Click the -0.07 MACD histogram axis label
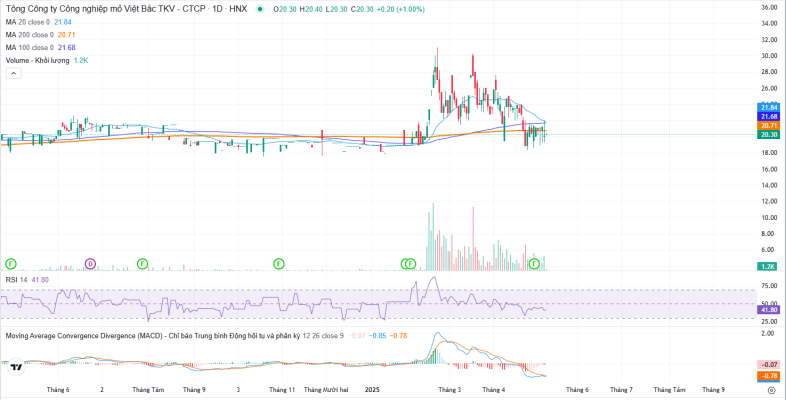786x400 pixels. click(x=769, y=364)
